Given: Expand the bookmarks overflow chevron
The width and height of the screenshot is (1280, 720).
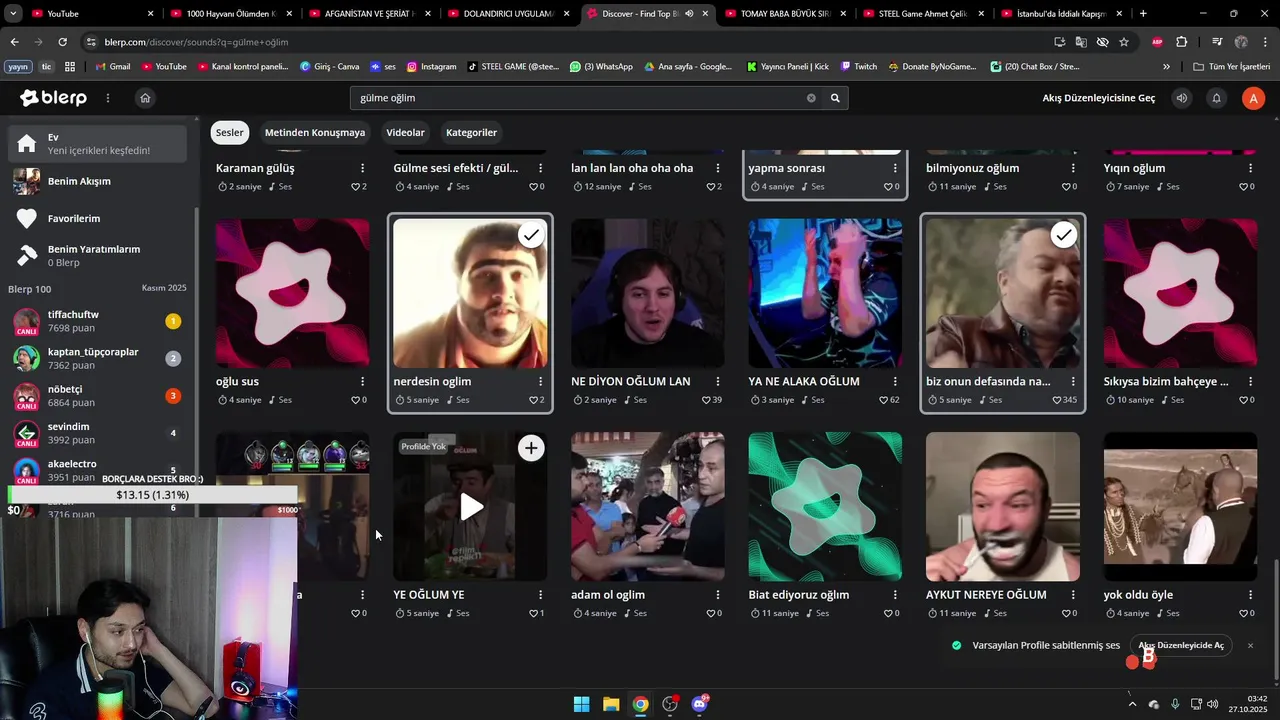Looking at the screenshot, I should (1166, 66).
